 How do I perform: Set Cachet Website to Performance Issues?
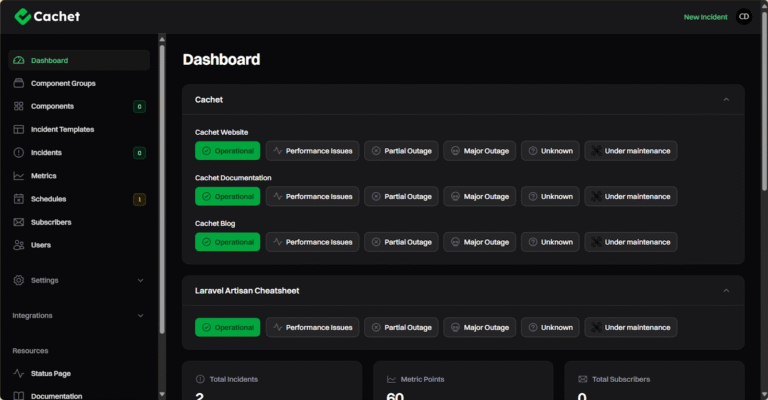tap(312, 151)
